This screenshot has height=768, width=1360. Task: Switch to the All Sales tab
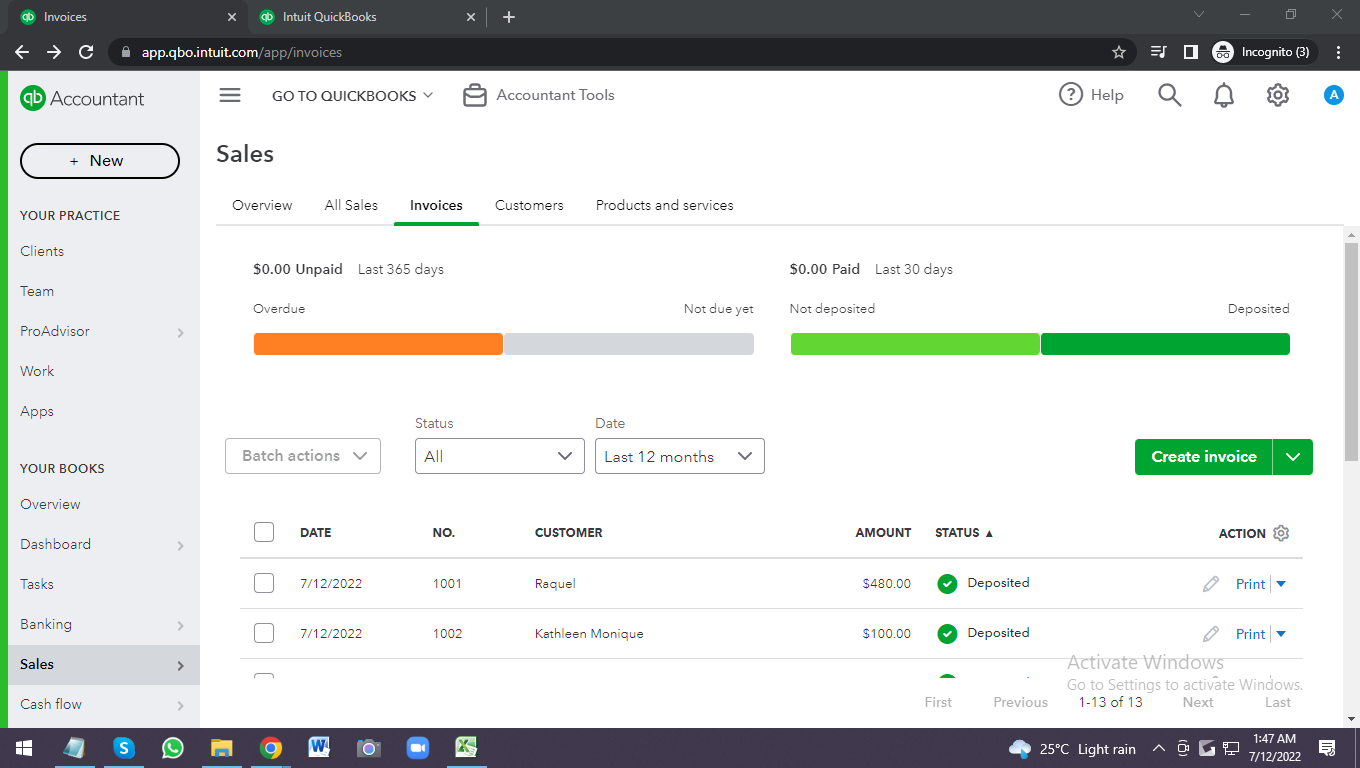coord(351,205)
